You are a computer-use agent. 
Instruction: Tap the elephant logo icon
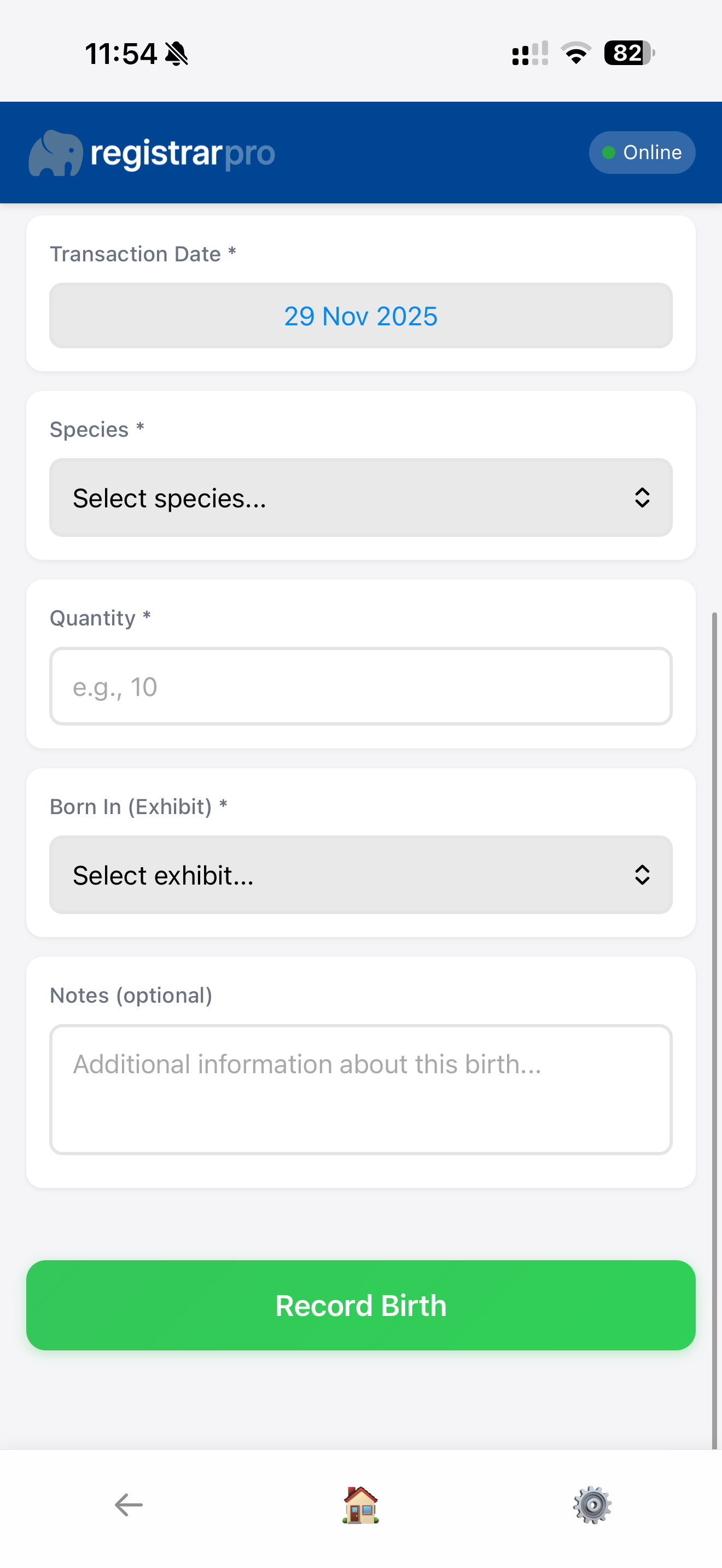tap(55, 154)
